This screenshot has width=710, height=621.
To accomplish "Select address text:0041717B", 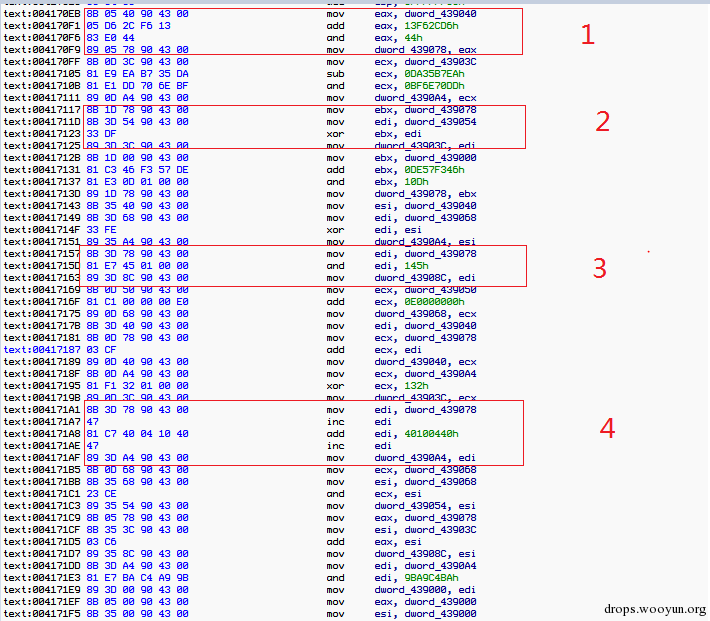I will 42,326.
